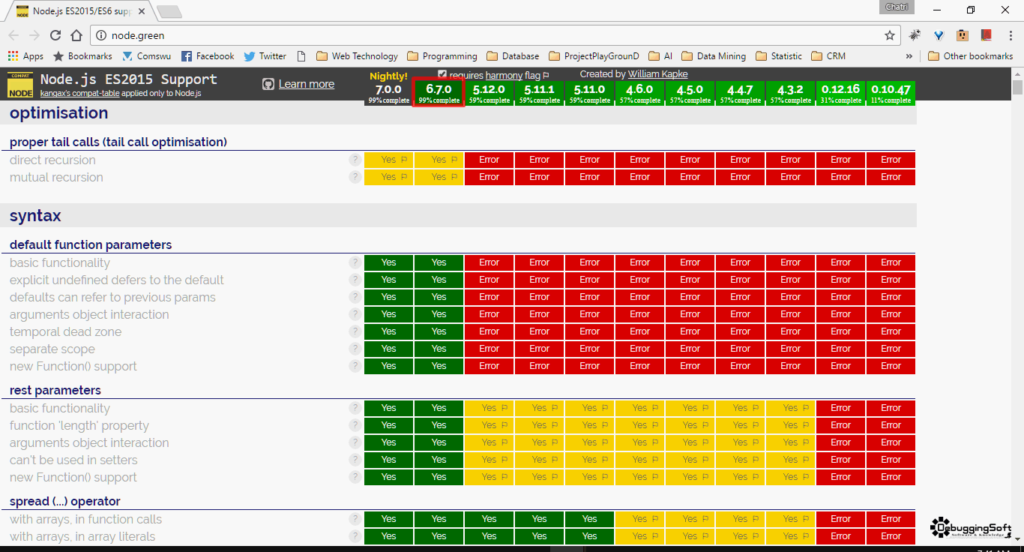Select the 0.12.16 version column header
The height and width of the screenshot is (552, 1024).
pos(840,93)
